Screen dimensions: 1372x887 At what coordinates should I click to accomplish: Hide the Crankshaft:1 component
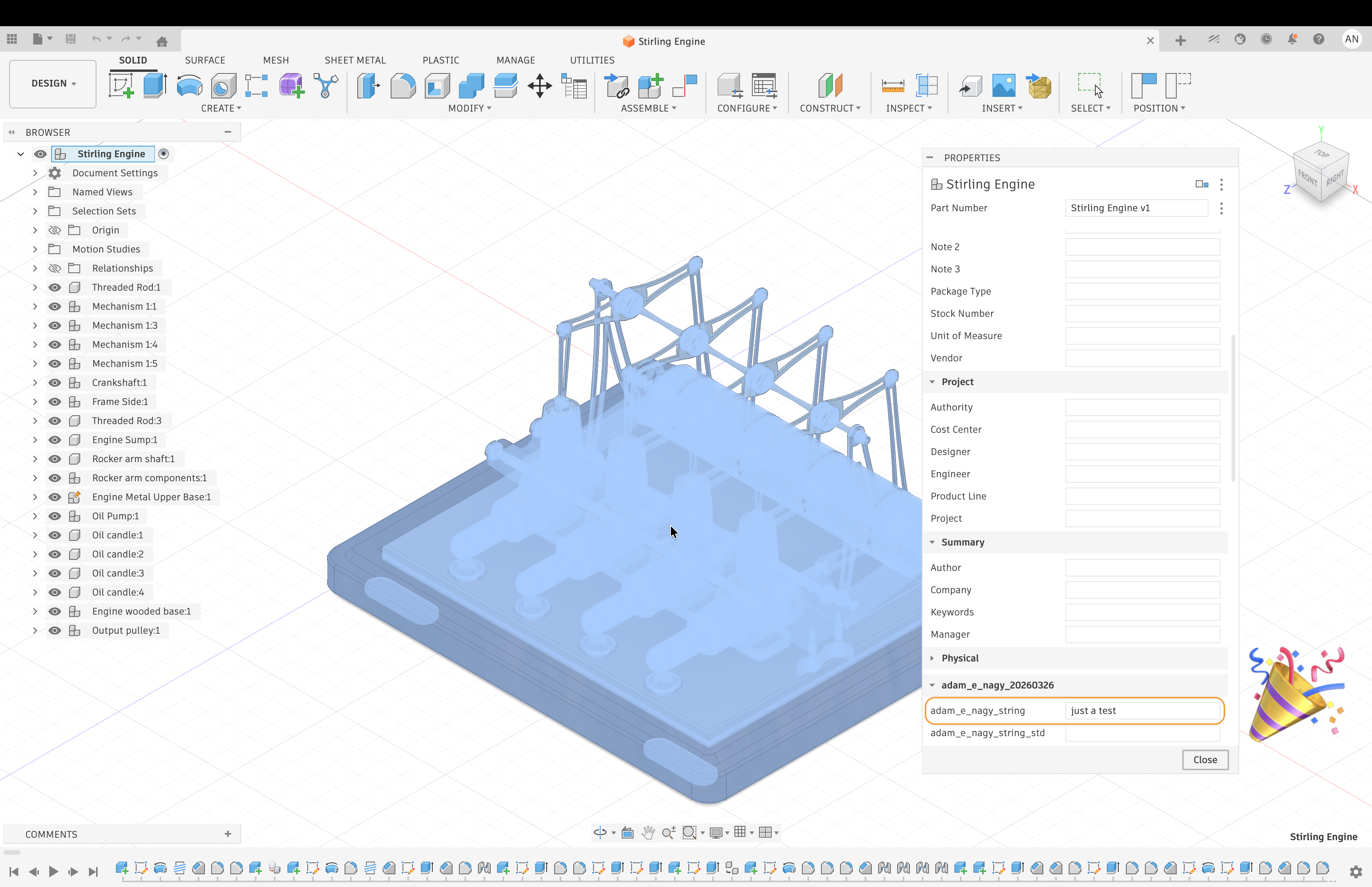[55, 382]
